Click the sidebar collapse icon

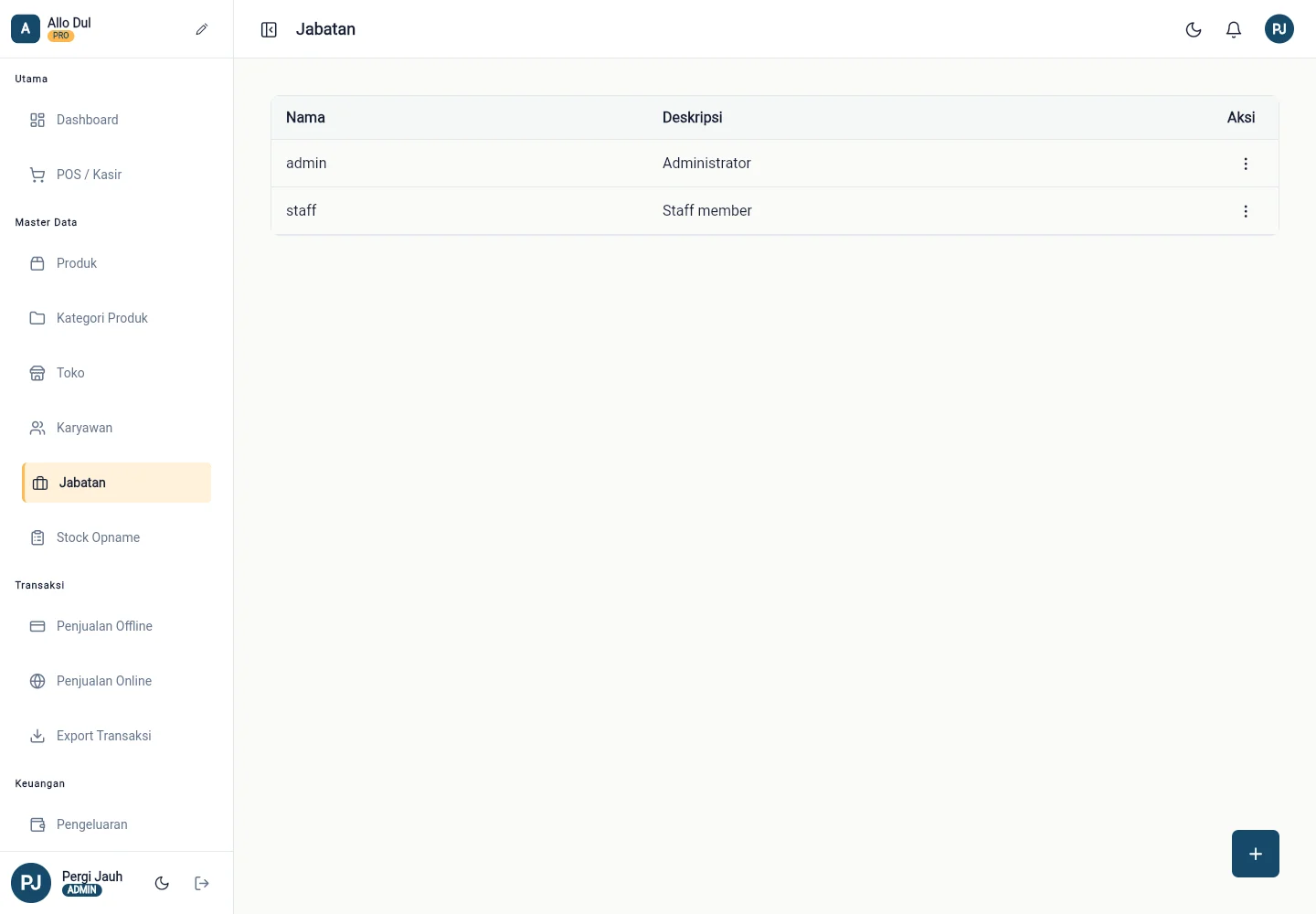(x=269, y=30)
